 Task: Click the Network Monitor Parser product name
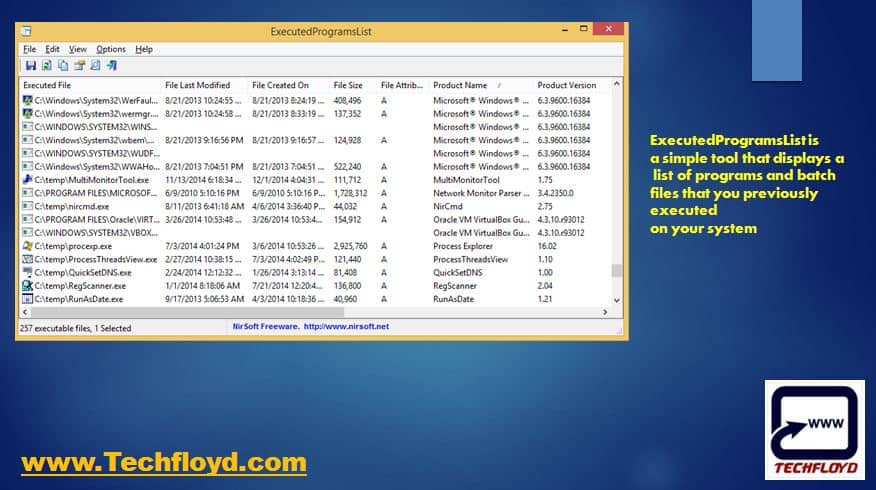(x=481, y=193)
